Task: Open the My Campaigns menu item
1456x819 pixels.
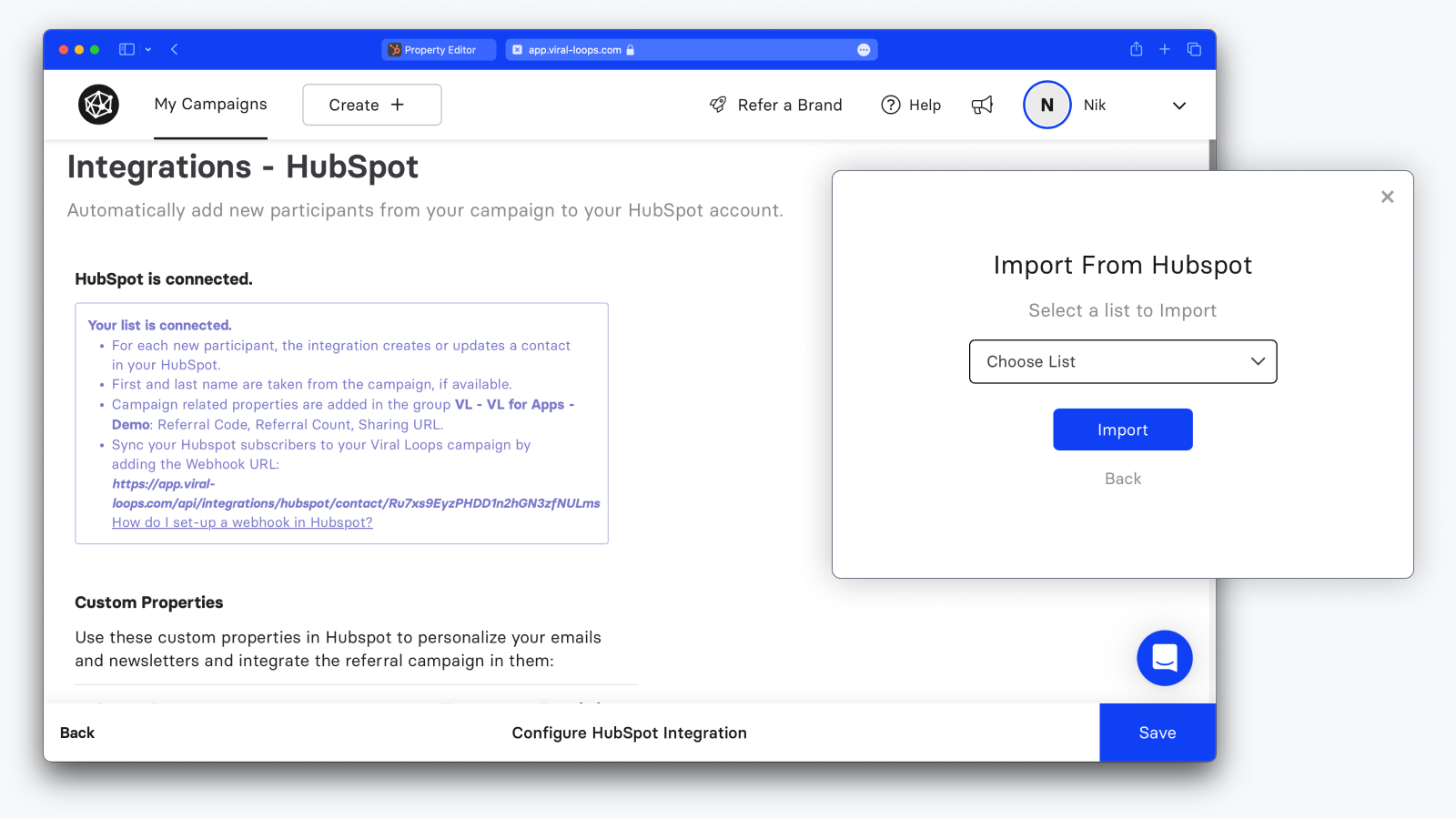Action: (210, 105)
